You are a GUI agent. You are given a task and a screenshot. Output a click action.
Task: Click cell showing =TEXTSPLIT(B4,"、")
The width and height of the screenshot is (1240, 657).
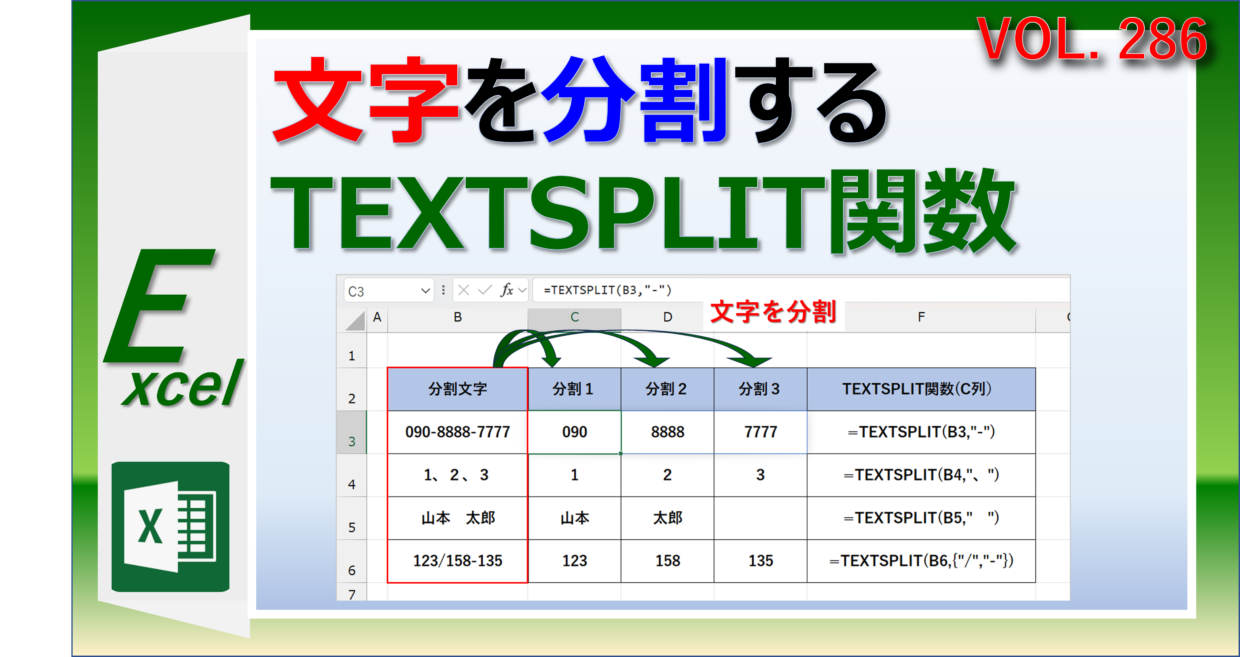[921, 475]
